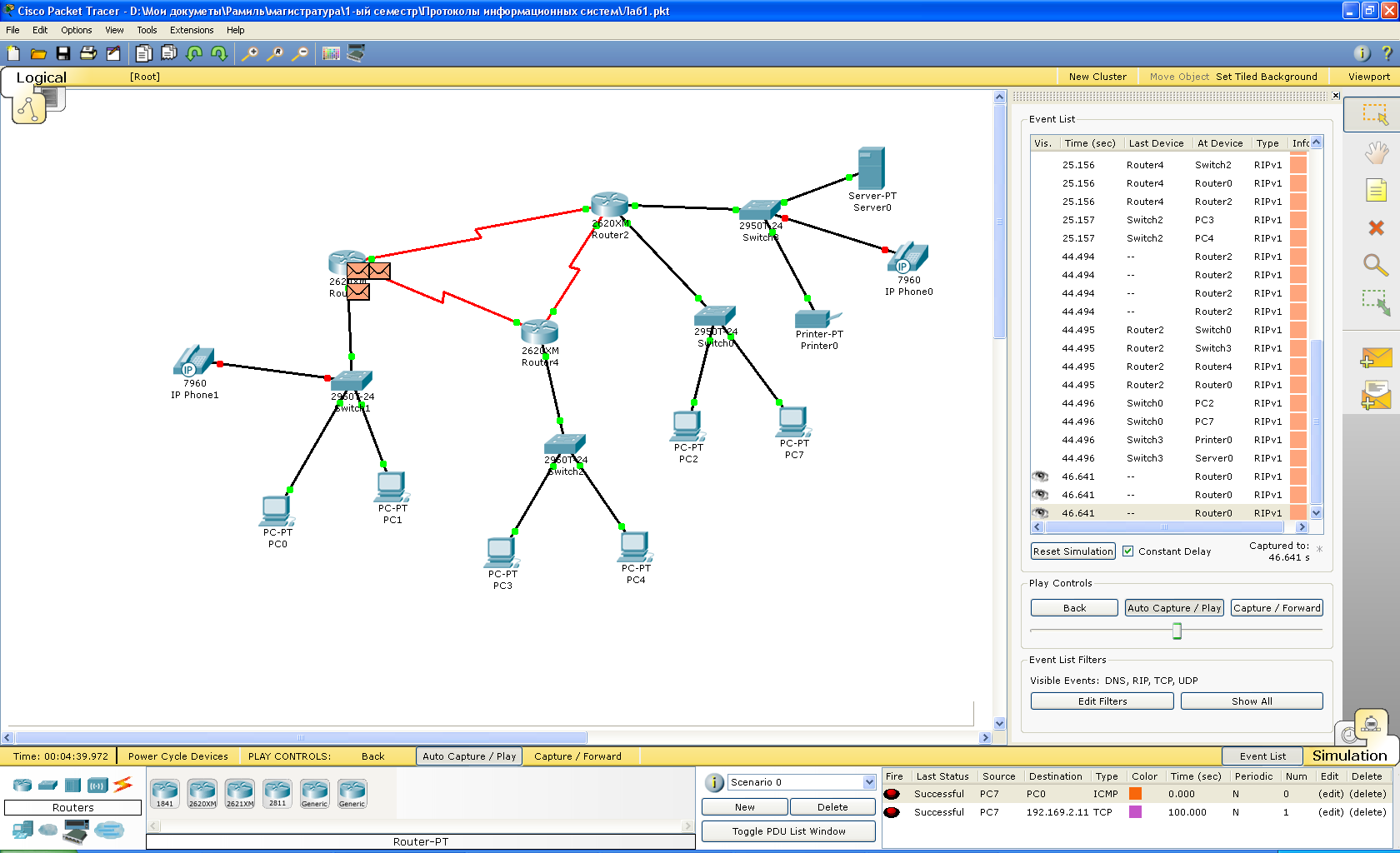The height and width of the screenshot is (853, 1400).
Task: Open a file using the folder icon
Action: pos(38,53)
